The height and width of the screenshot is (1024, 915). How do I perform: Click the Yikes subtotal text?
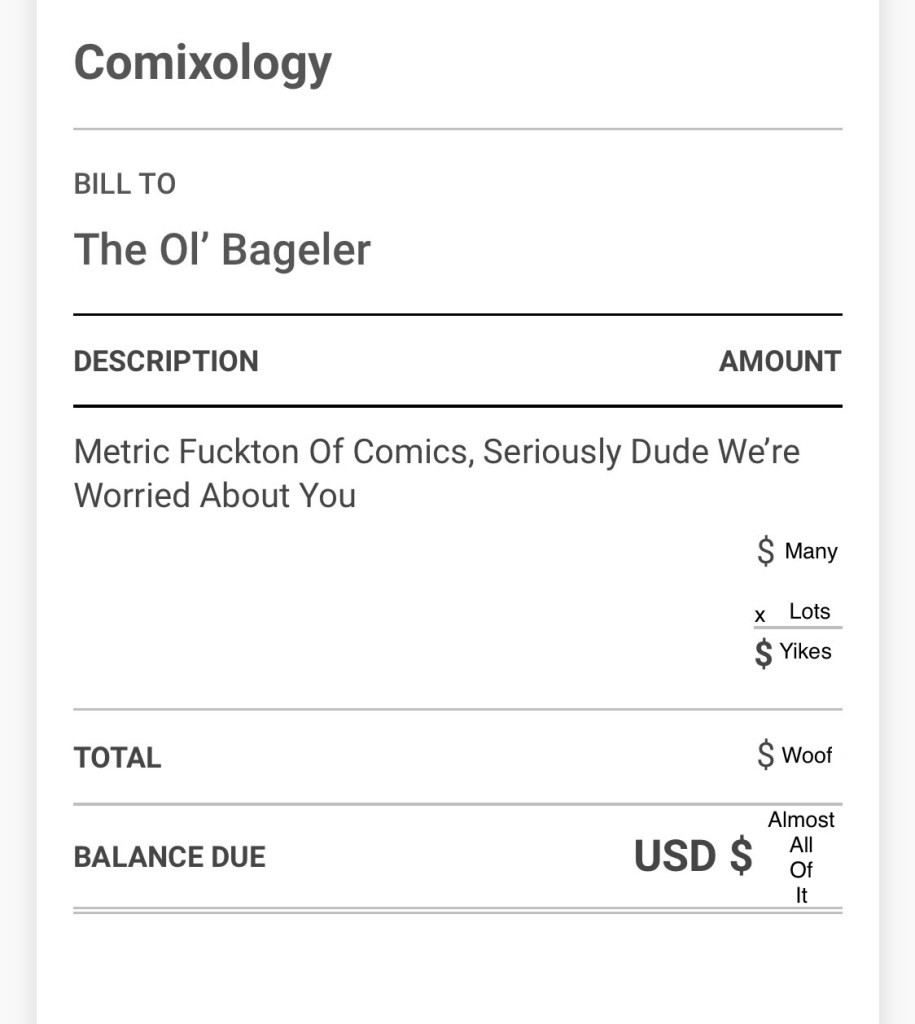click(x=805, y=651)
